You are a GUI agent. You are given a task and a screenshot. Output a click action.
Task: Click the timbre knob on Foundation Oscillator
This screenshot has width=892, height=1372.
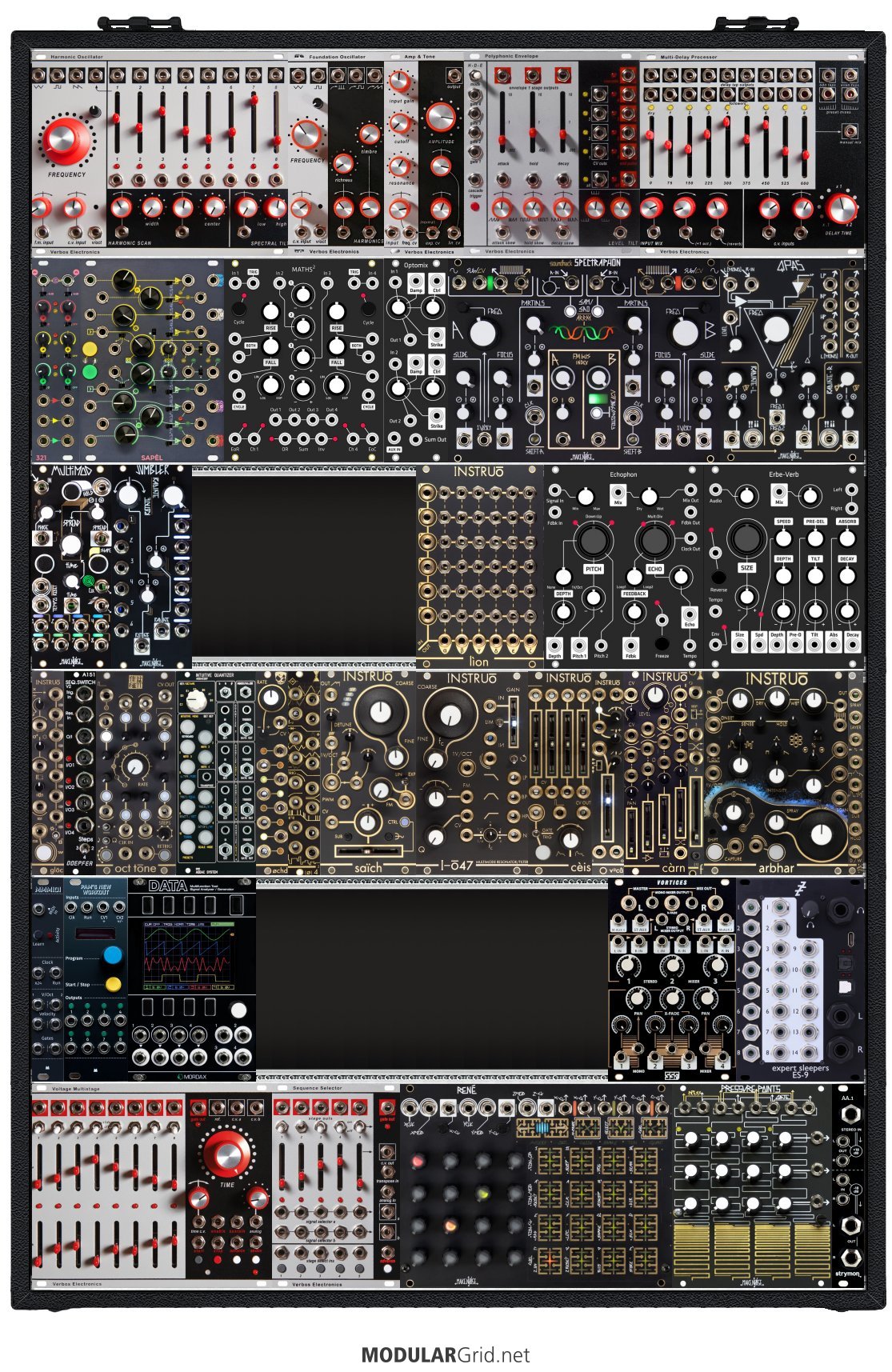pos(369,134)
